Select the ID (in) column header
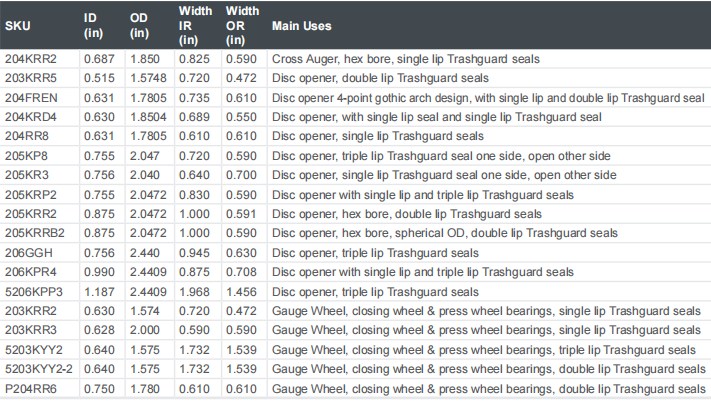Viewport: 711px width, 404px height. pyautogui.click(x=93, y=25)
